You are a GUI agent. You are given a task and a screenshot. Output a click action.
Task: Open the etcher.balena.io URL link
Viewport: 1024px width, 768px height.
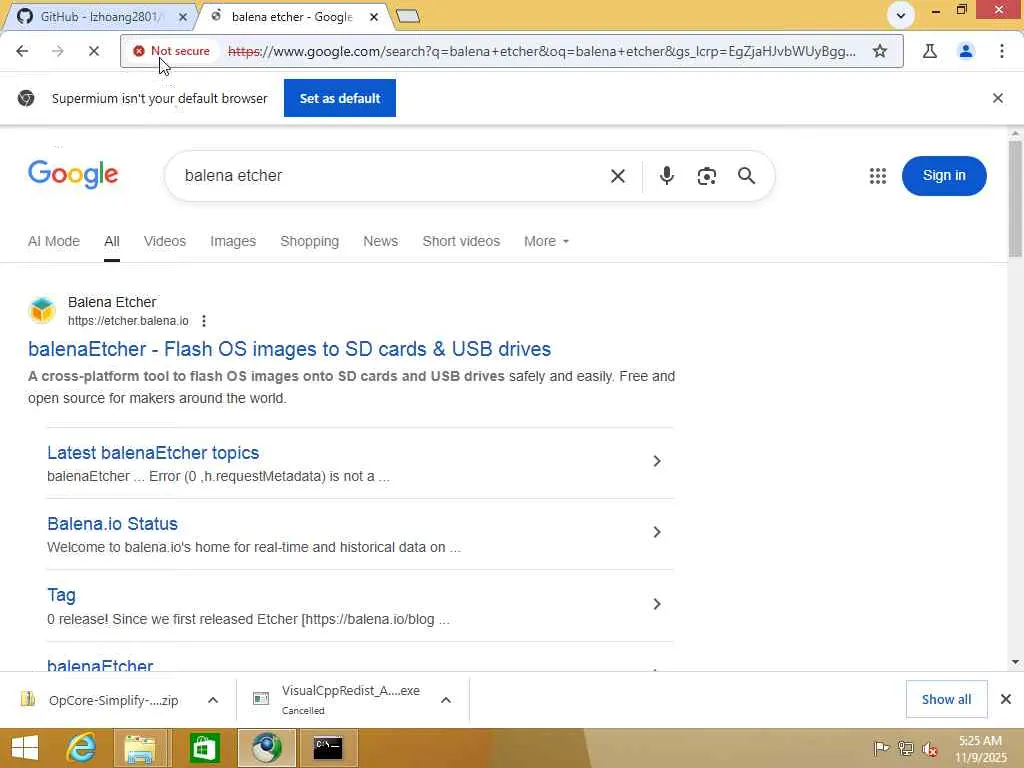128,321
